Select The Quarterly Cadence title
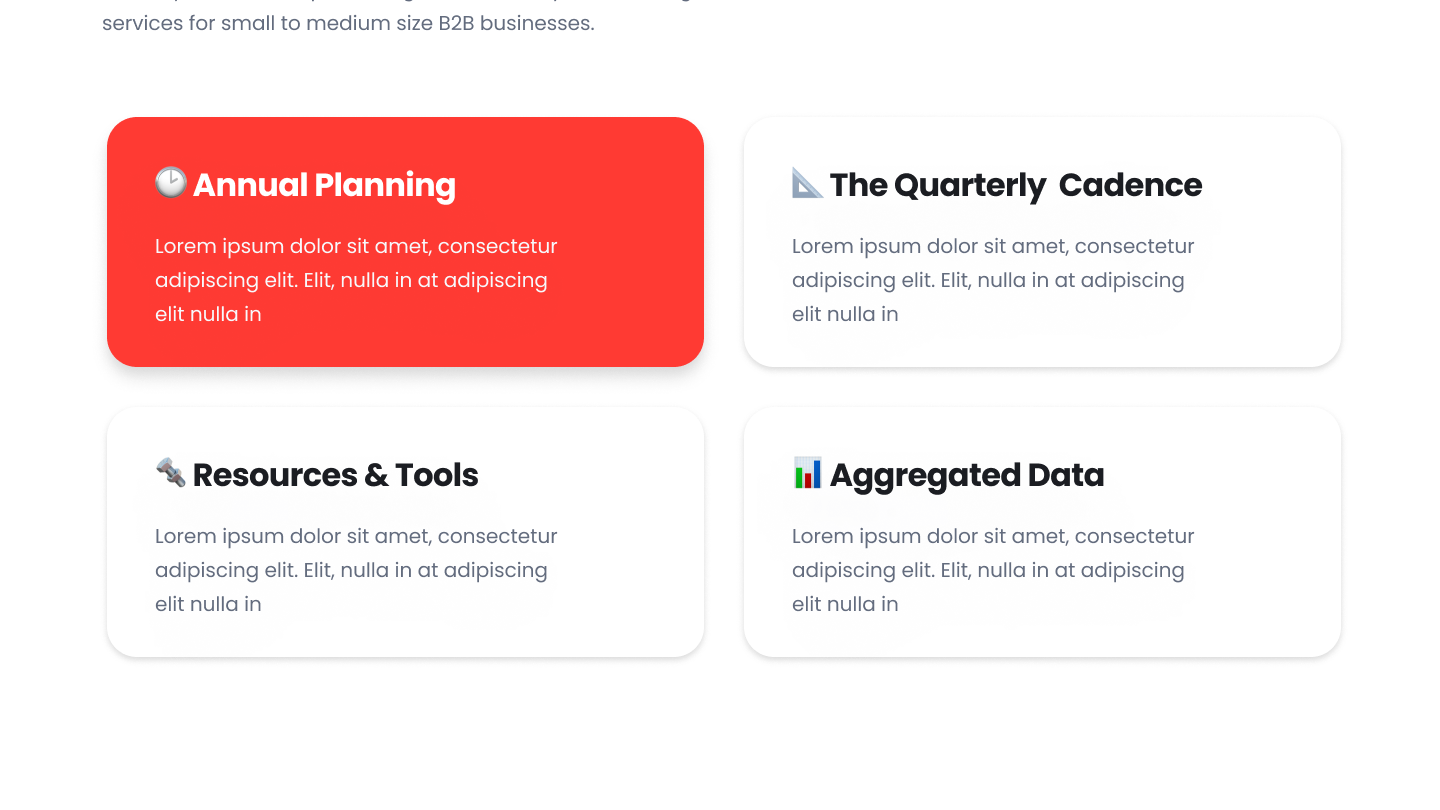 (1016, 185)
